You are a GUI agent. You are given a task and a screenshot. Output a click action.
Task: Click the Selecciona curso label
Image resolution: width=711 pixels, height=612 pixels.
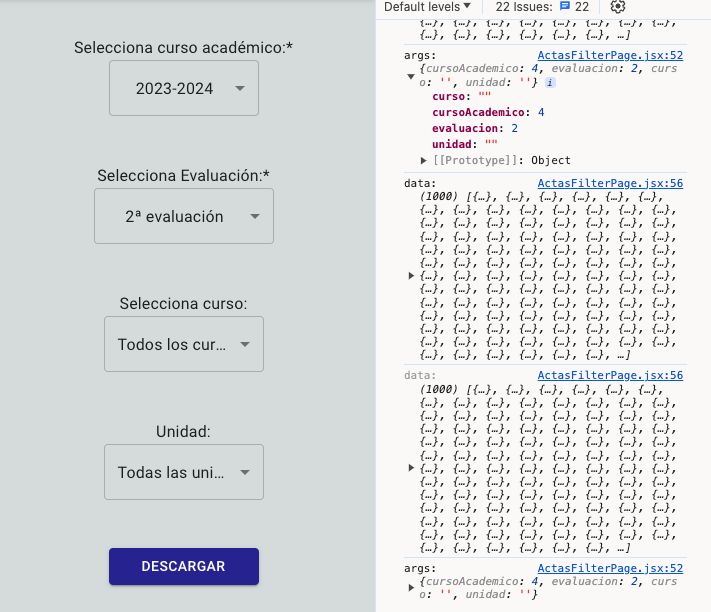coord(183,303)
